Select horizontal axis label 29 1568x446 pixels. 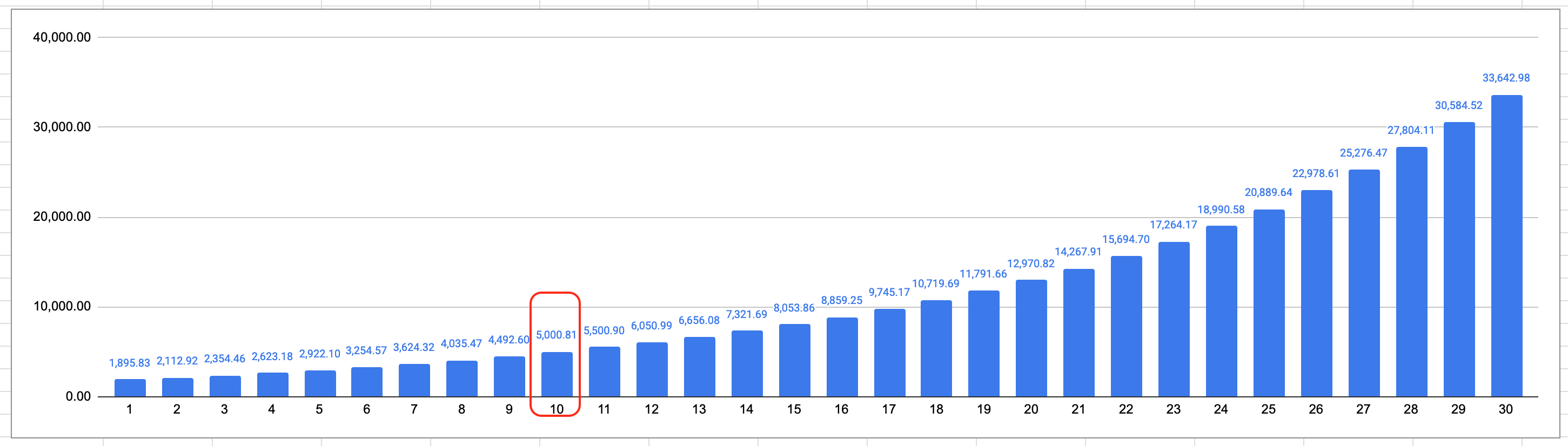click(x=1458, y=409)
